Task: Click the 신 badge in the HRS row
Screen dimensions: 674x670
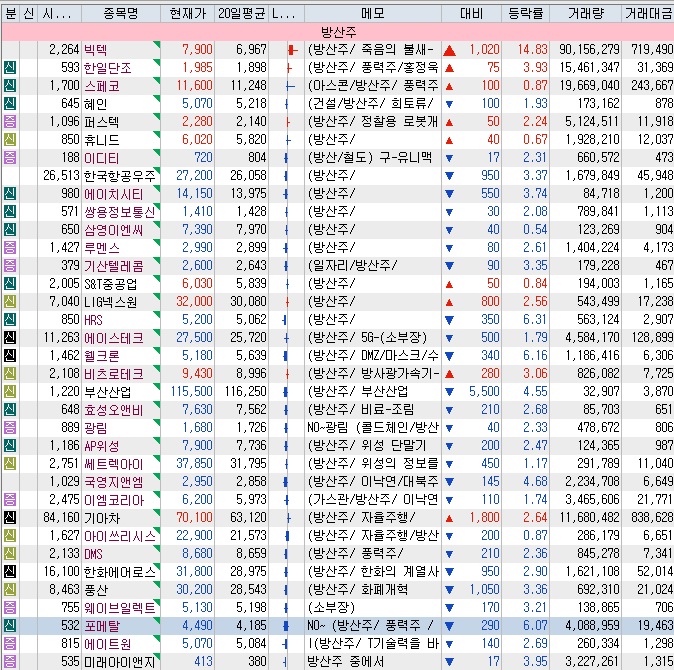Action: pos(10,320)
